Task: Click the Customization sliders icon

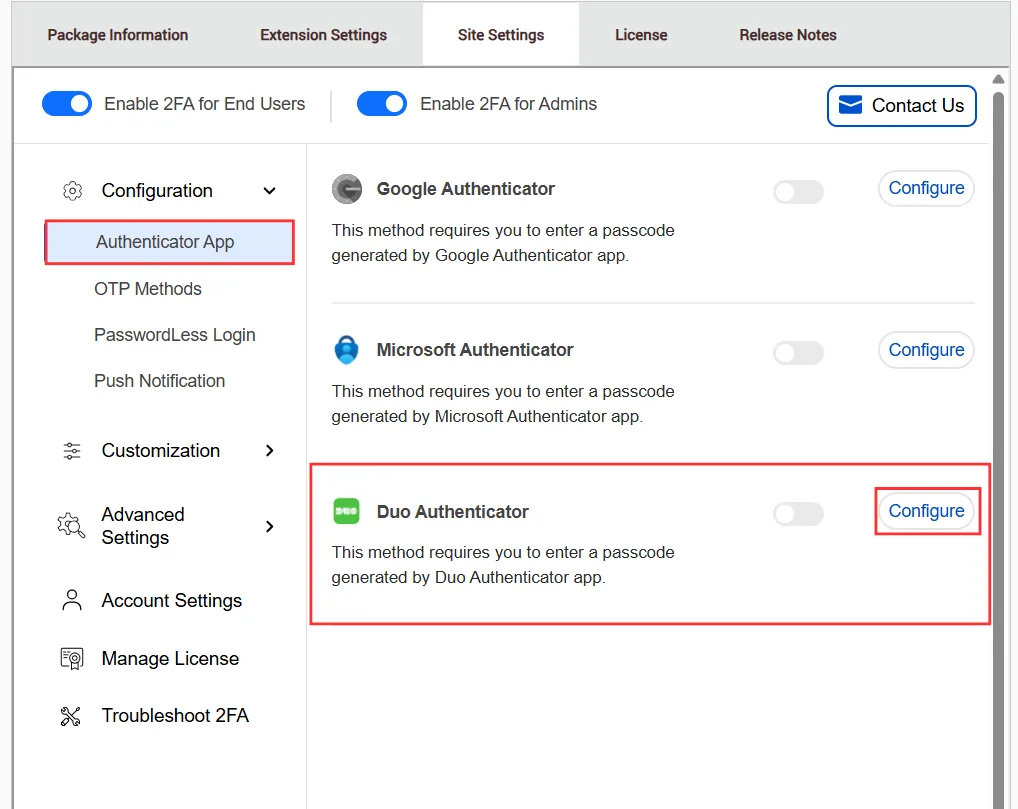Action: [72, 451]
